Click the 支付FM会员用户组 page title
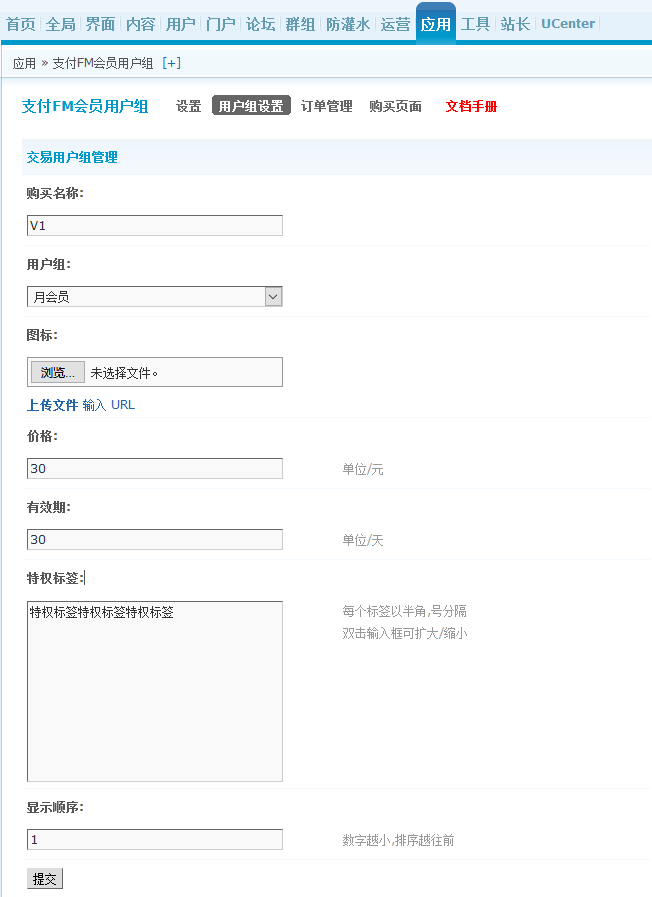This screenshot has height=897, width=652. (x=85, y=106)
